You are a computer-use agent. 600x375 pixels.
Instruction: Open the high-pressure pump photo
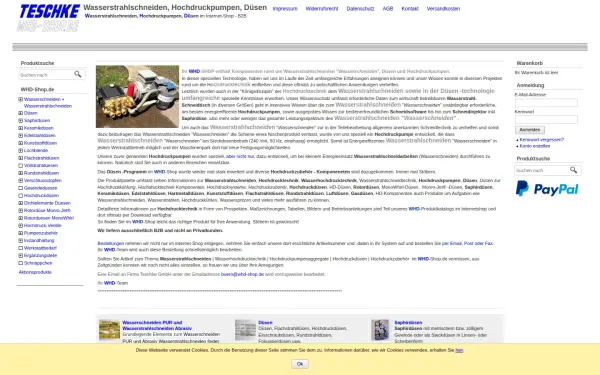[137, 96]
